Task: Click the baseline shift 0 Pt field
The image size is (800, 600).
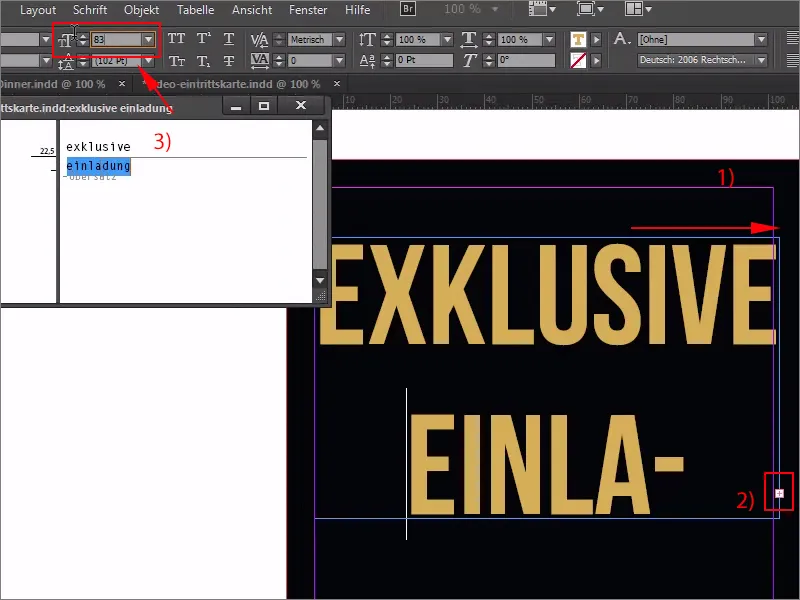Action: (x=424, y=60)
